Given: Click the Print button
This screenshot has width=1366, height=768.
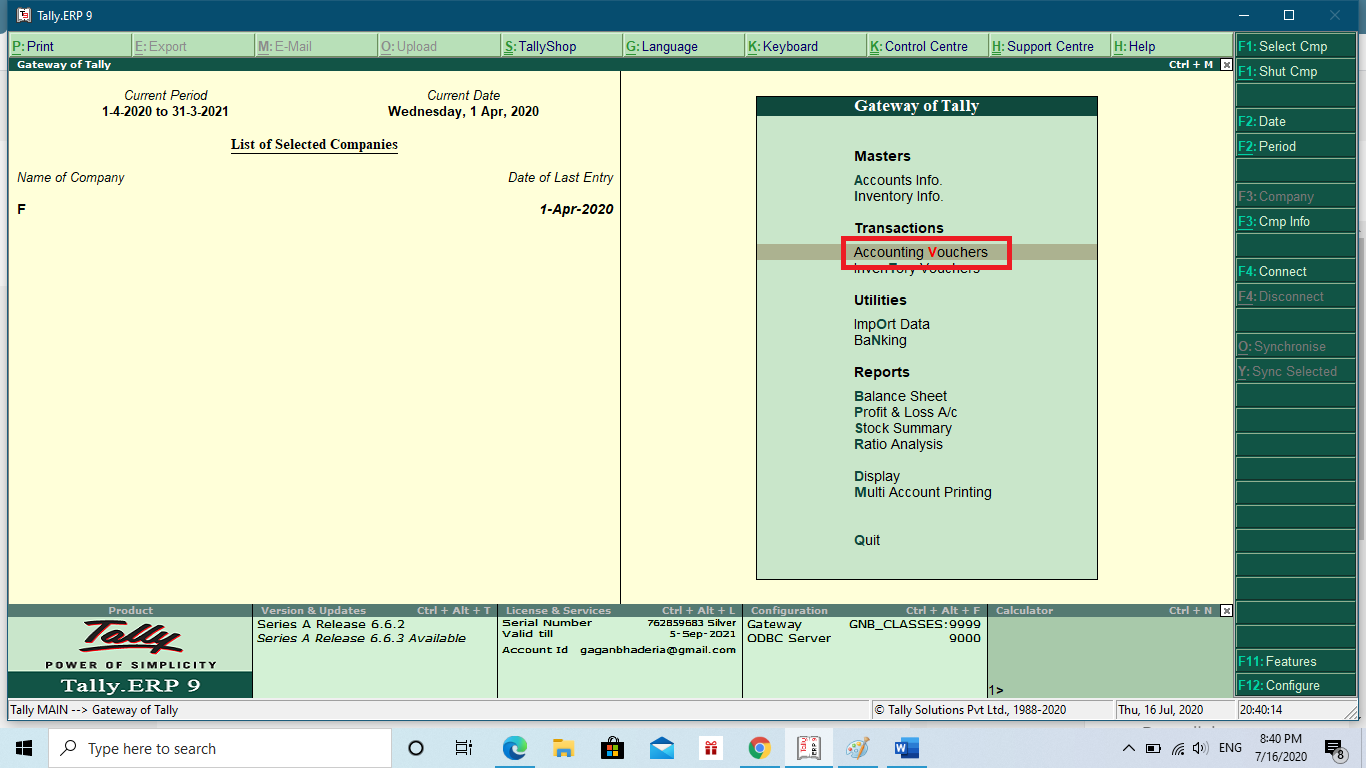Looking at the screenshot, I should pyautogui.click(x=70, y=46).
